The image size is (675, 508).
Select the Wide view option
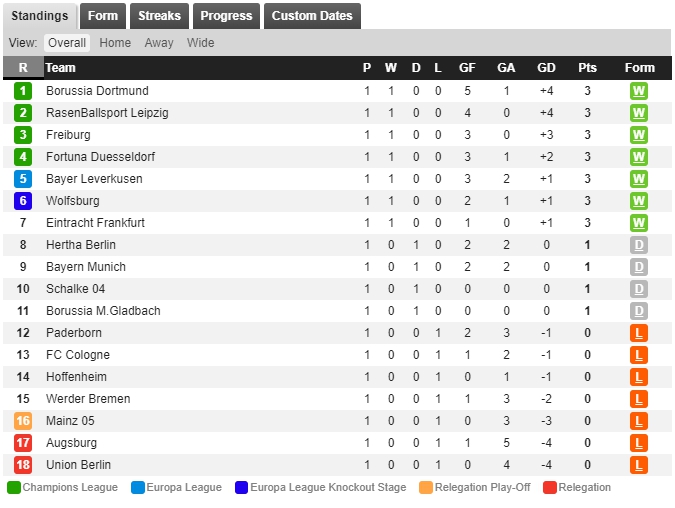click(201, 43)
